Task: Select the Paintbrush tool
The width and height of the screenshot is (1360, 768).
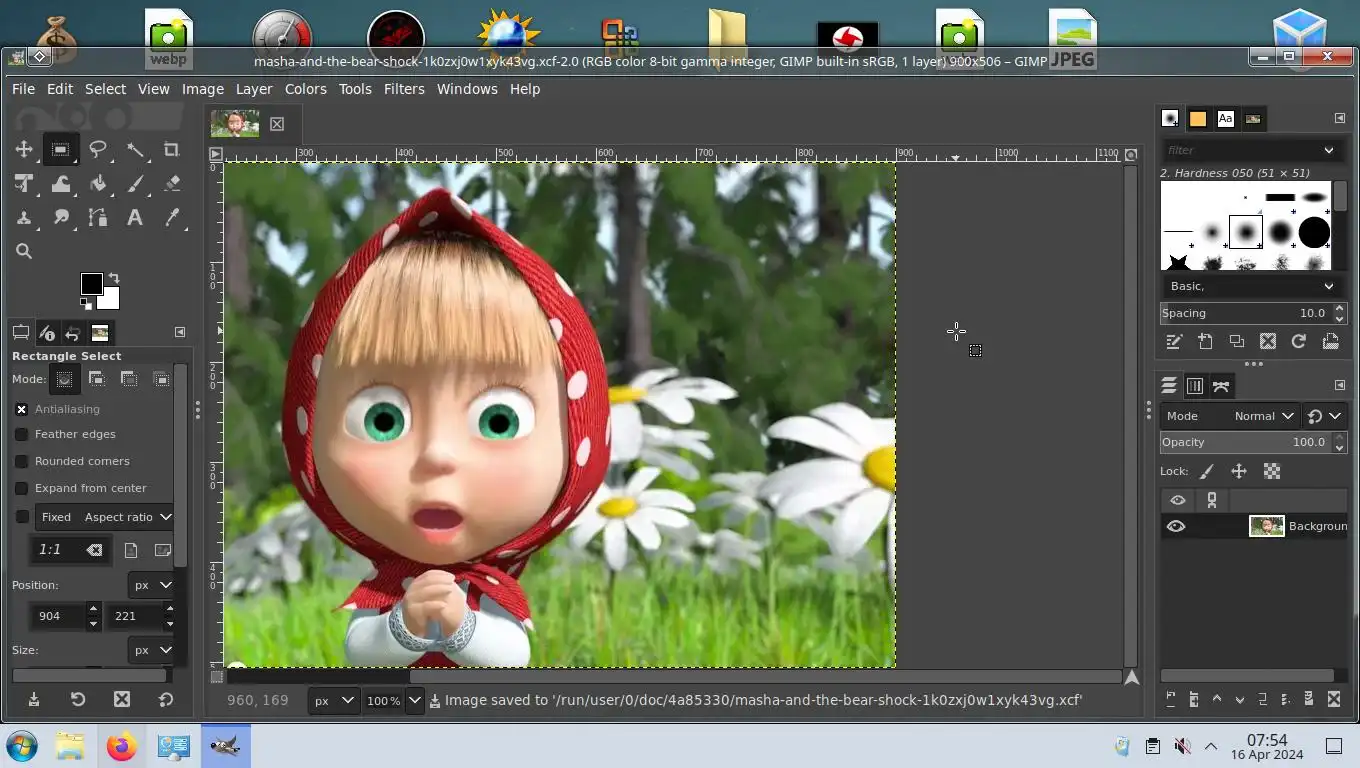Action: point(135,184)
